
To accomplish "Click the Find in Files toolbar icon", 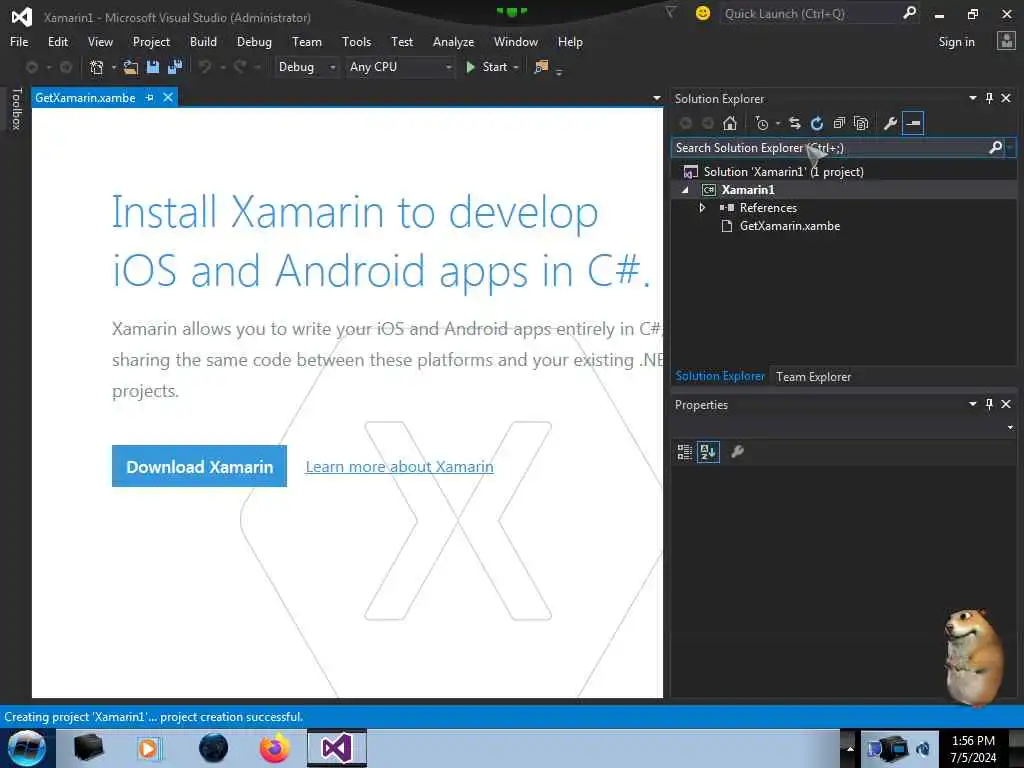I will [x=541, y=67].
